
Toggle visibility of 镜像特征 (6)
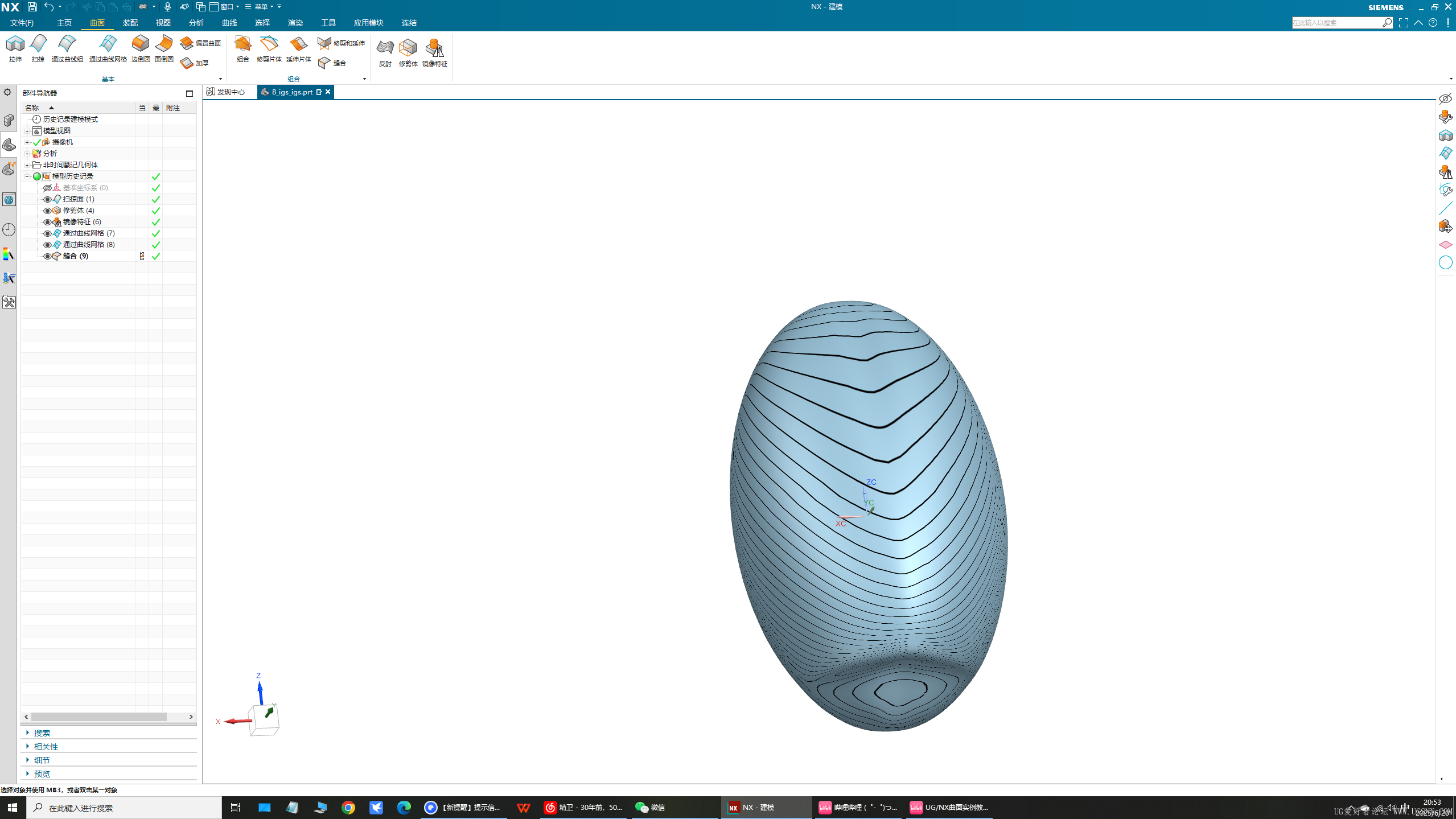pos(47,222)
